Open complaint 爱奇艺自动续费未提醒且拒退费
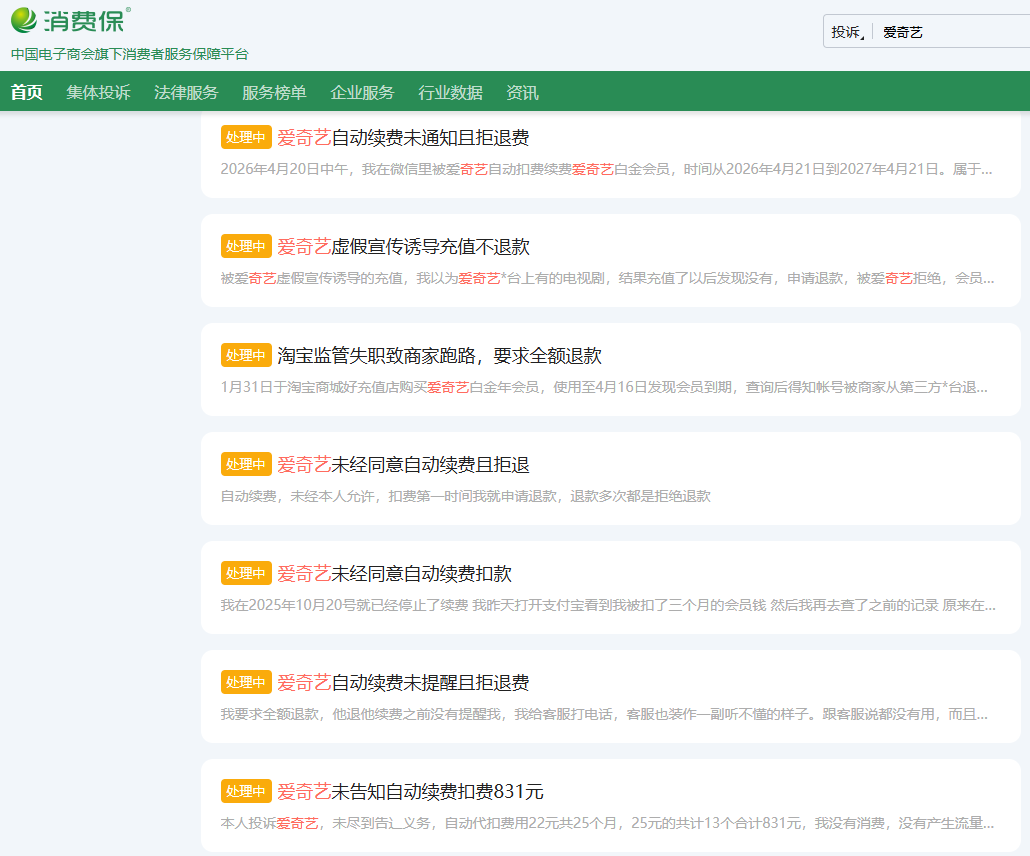1030x856 pixels. pyautogui.click(x=403, y=683)
